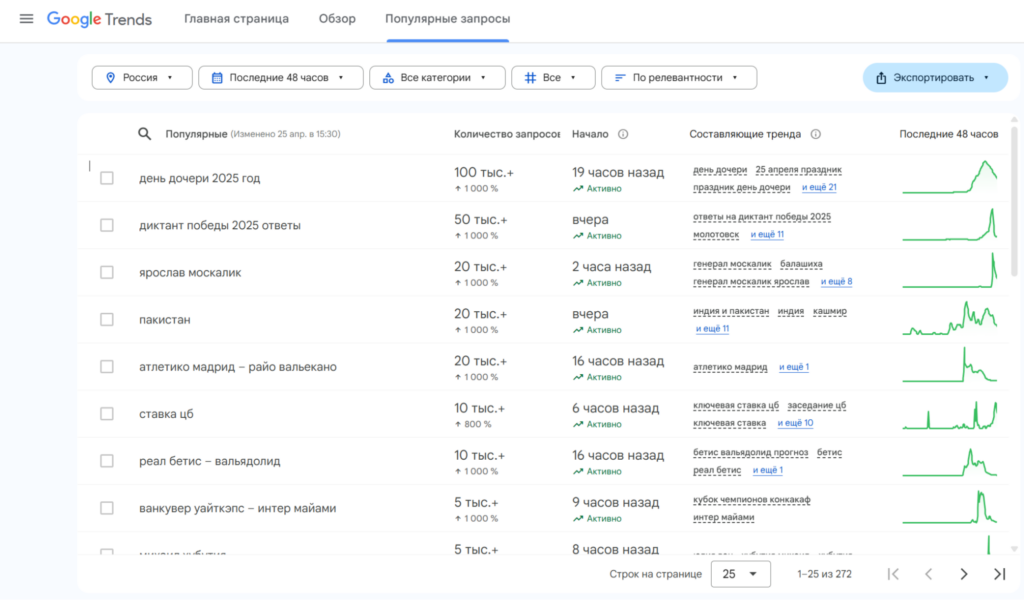This screenshot has width=1024, height=600.
Task: Go to the first page of results
Action: [893, 574]
